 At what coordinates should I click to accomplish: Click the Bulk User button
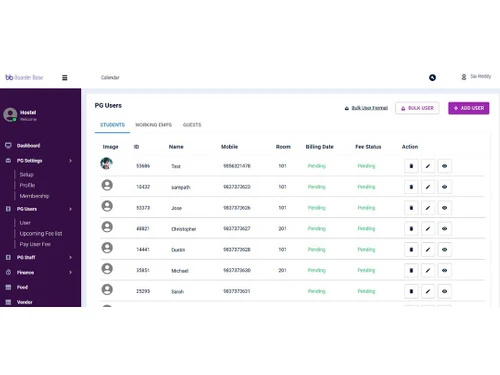pos(417,108)
